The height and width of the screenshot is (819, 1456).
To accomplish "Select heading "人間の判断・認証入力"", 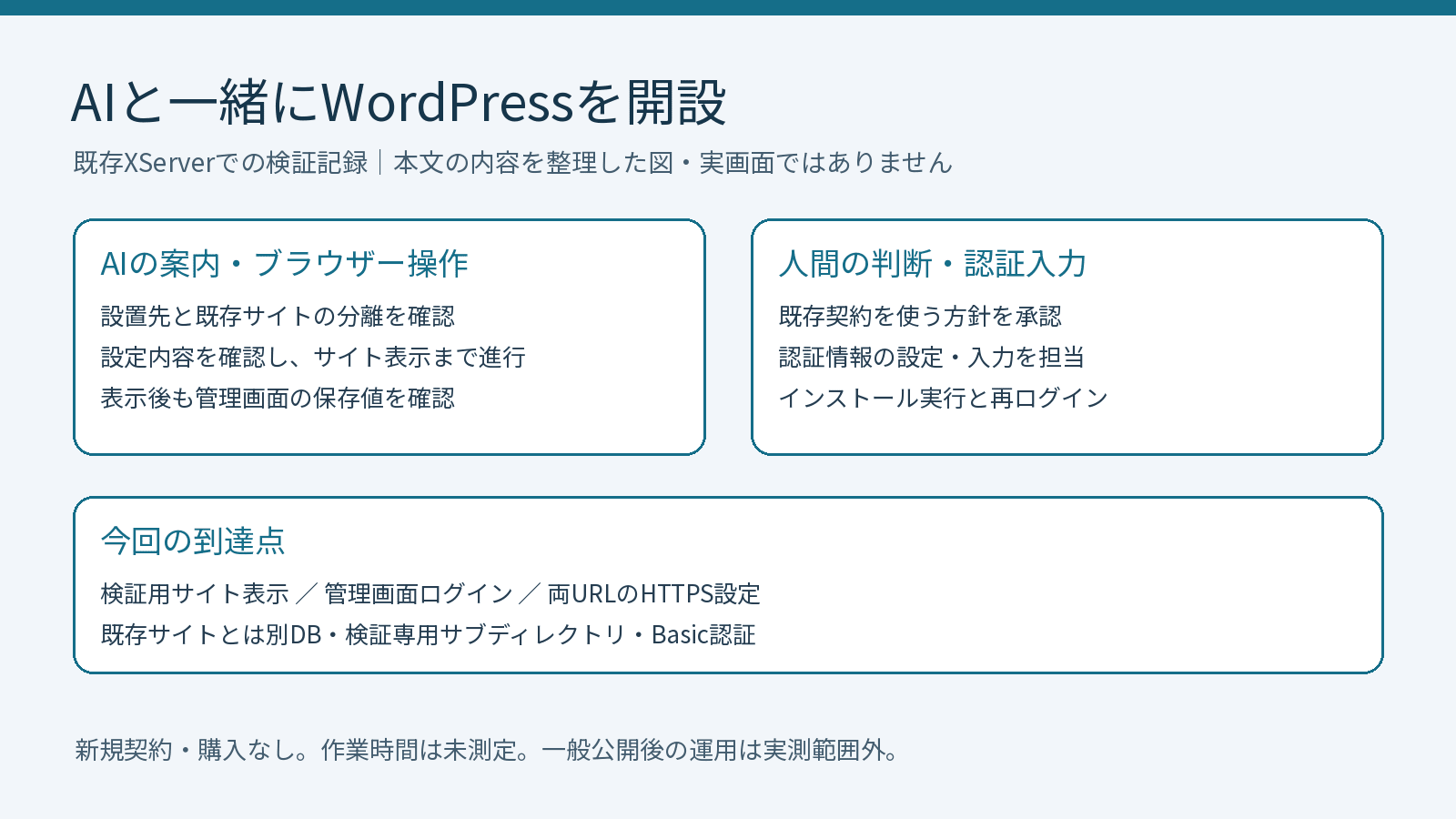I will click(x=933, y=264).
